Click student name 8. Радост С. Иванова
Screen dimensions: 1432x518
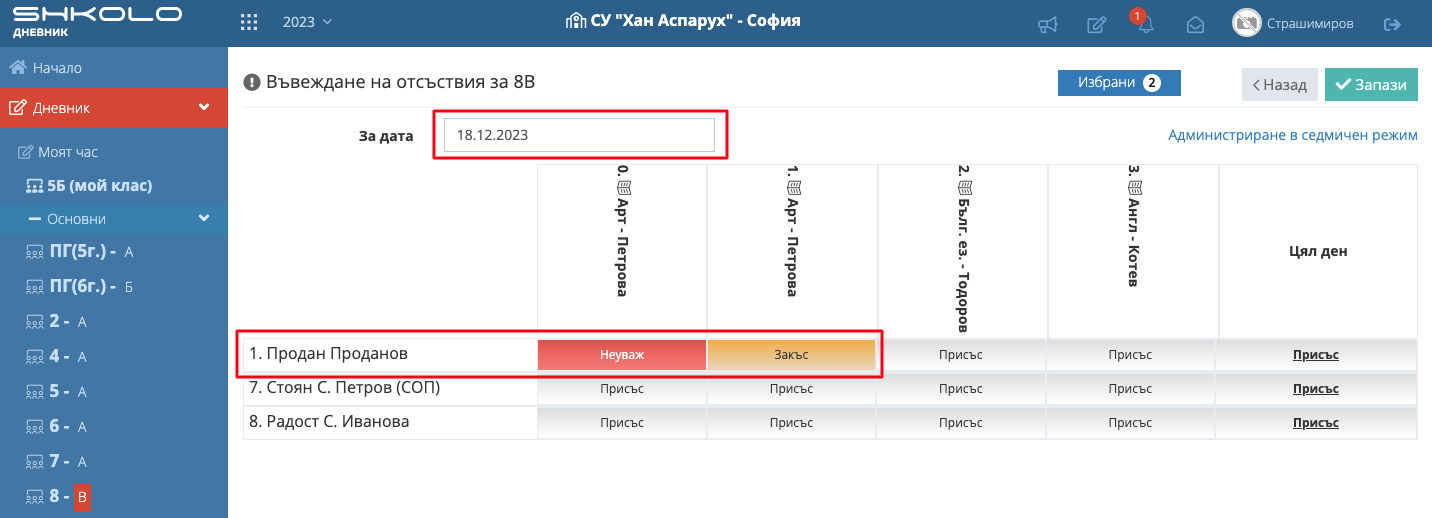(329, 422)
